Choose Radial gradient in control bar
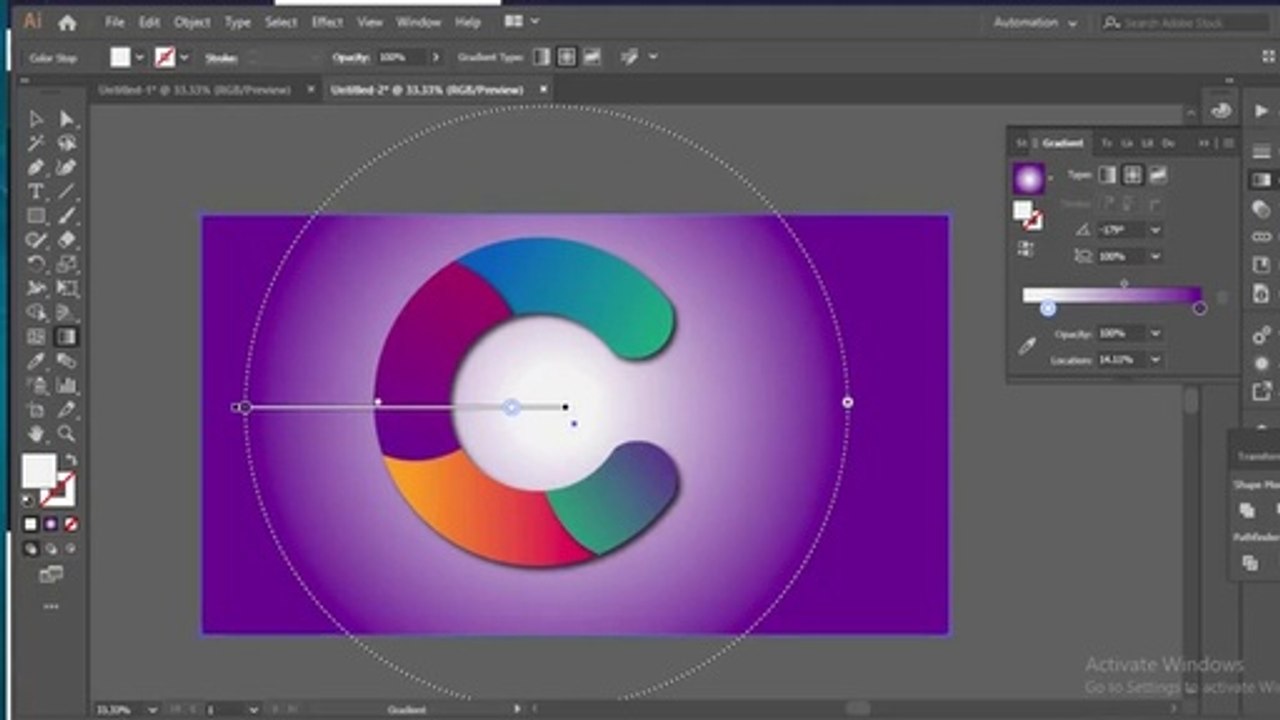Image resolution: width=1280 pixels, height=720 pixels. 567,57
